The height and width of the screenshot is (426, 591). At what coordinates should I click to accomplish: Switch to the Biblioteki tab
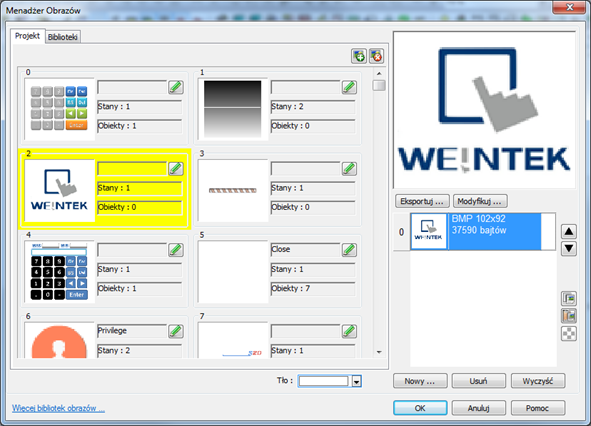click(63, 37)
